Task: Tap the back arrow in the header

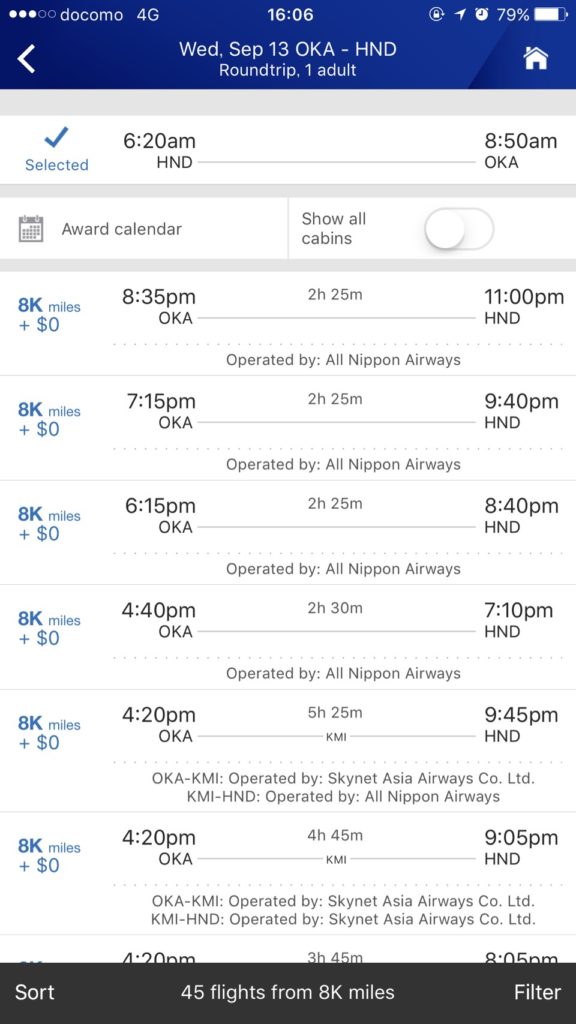Action: coord(26,59)
